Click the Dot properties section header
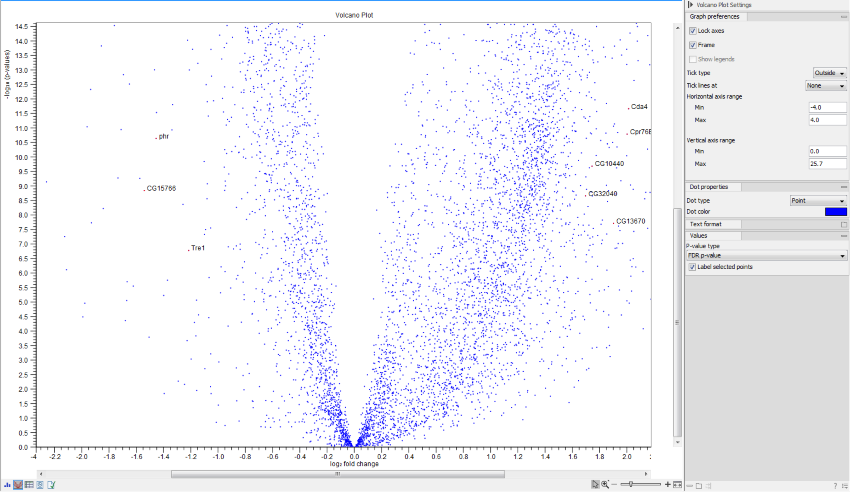The width and height of the screenshot is (850, 492). click(712, 187)
